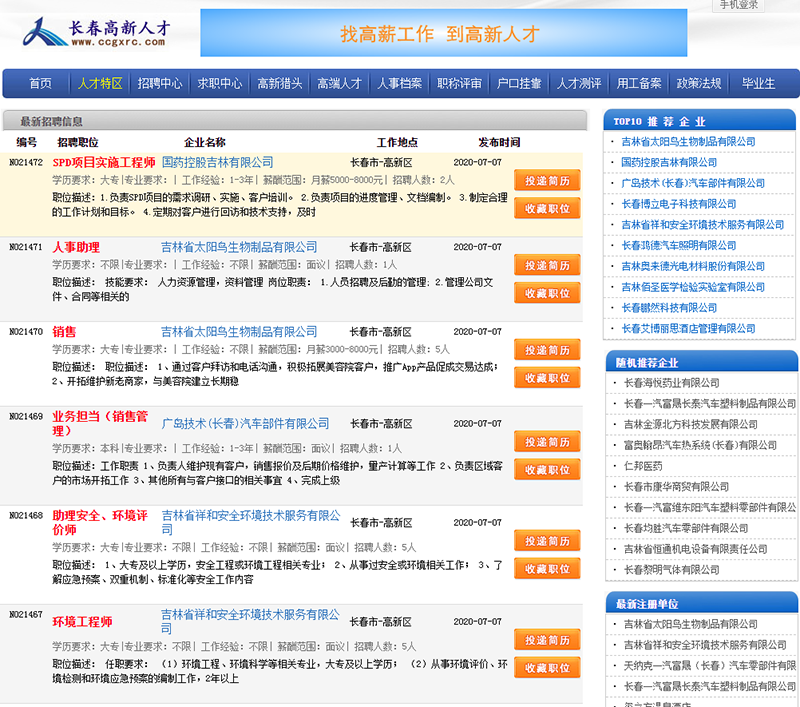The height and width of the screenshot is (707, 800).
Task: Open 广岛技术(长春)汽车部件有限公司 in the job list
Action: click(245, 424)
